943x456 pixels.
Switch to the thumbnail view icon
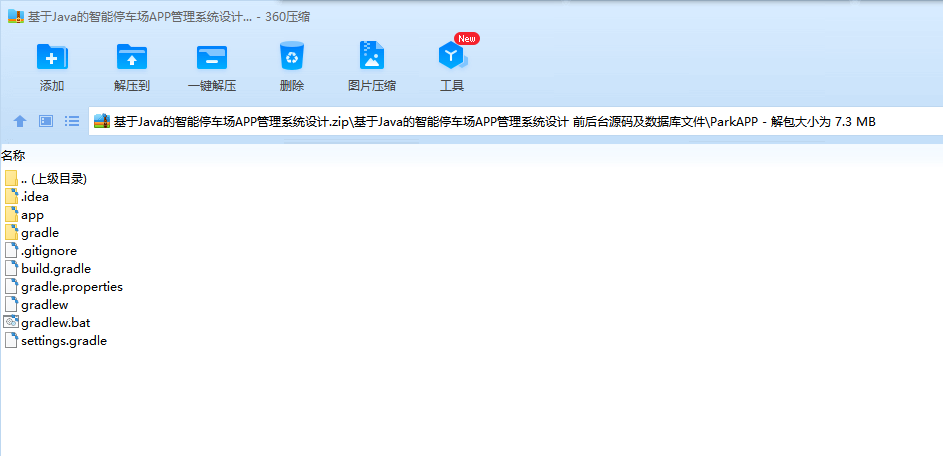coord(46,122)
